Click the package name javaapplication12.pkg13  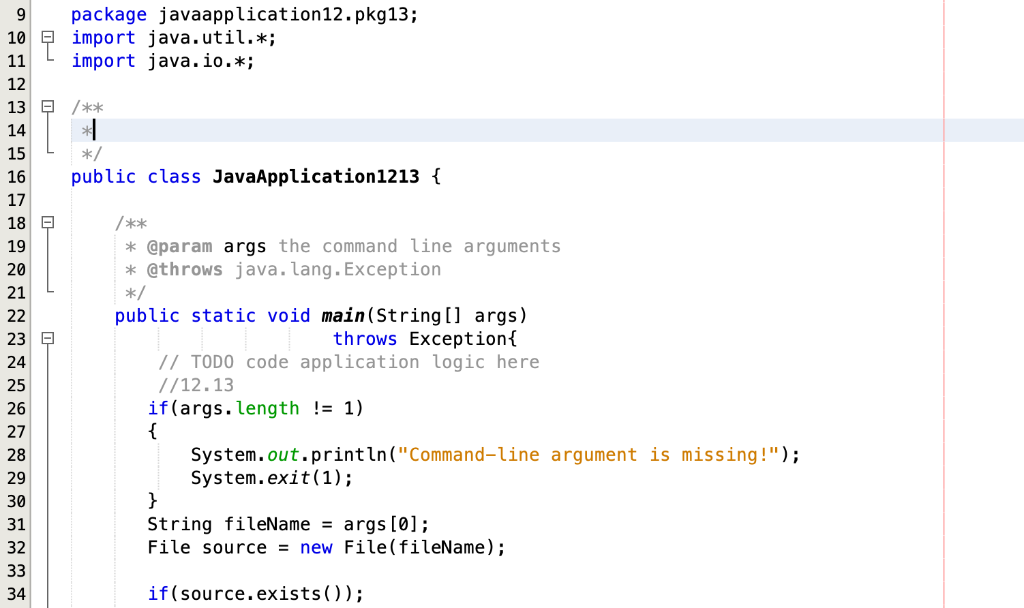point(283,14)
